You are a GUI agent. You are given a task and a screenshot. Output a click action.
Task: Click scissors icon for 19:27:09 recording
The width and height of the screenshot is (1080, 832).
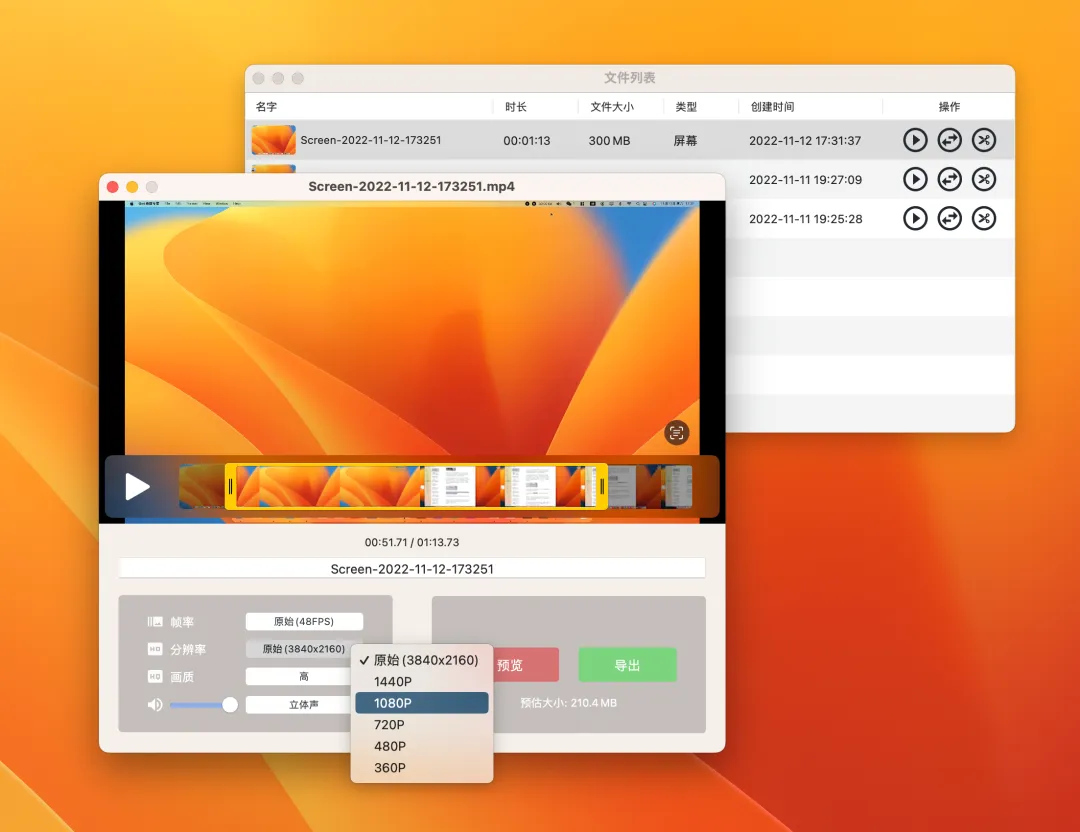(984, 180)
